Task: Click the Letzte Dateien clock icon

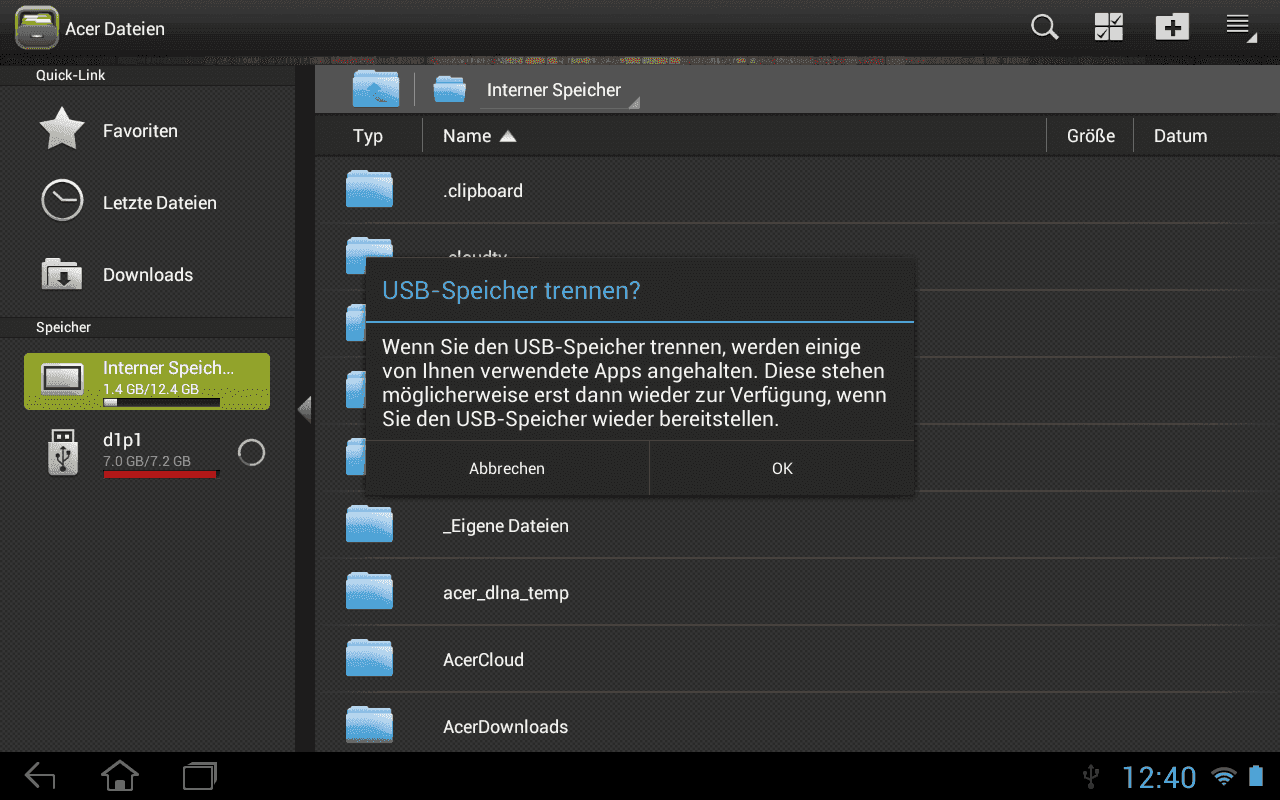Action: 62,201
